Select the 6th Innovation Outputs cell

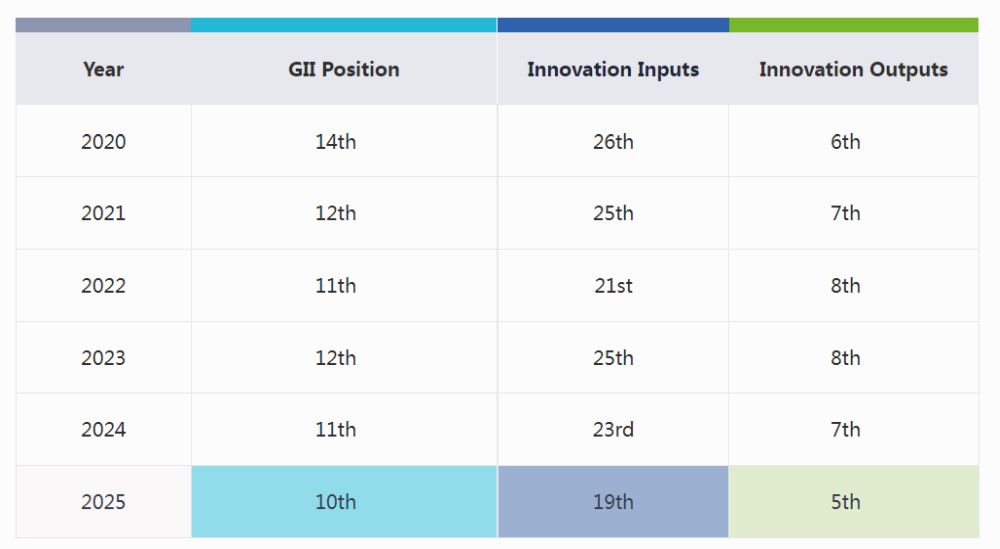click(x=845, y=141)
